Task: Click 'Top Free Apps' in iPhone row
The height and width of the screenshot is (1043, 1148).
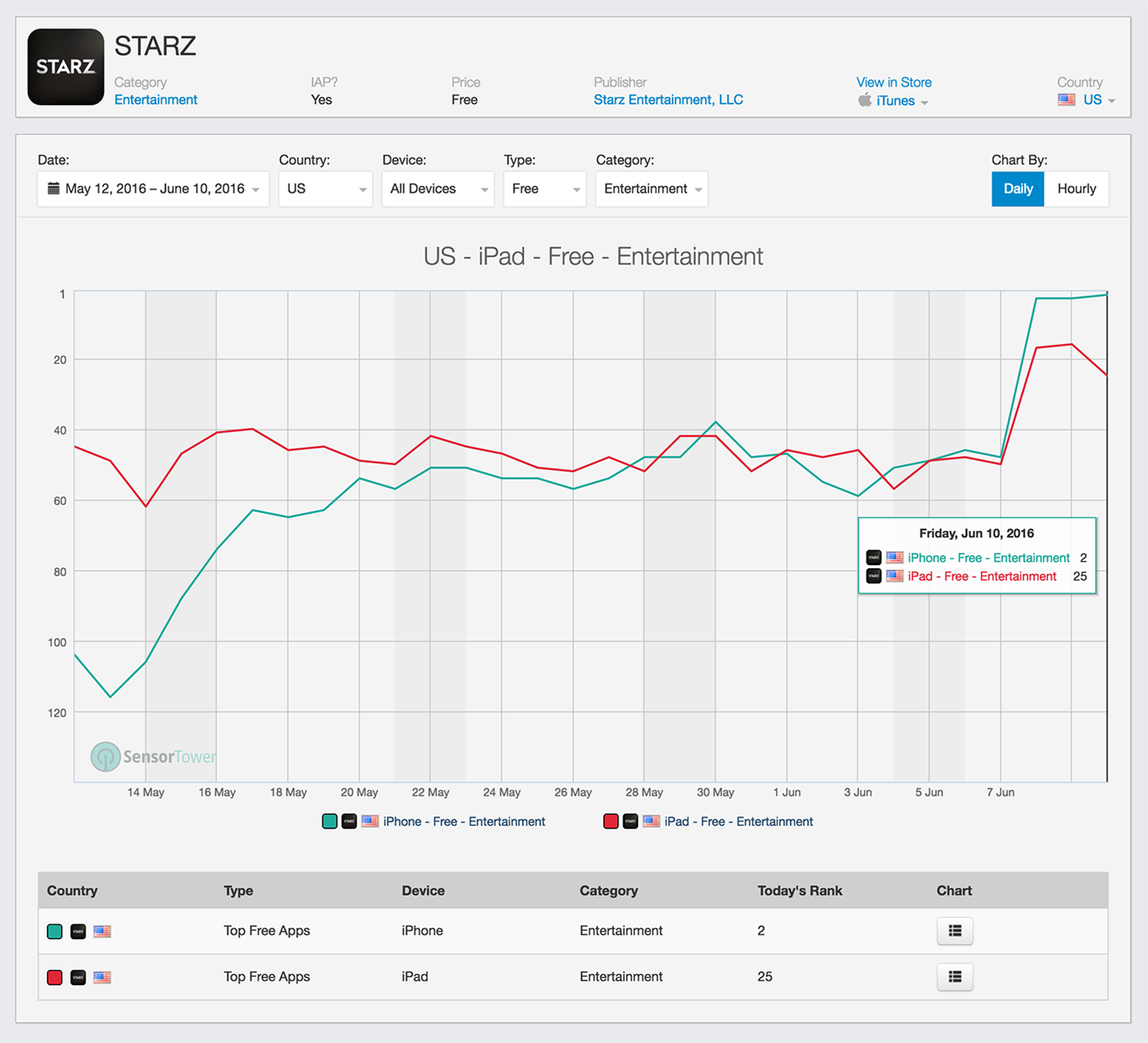Action: tap(267, 931)
